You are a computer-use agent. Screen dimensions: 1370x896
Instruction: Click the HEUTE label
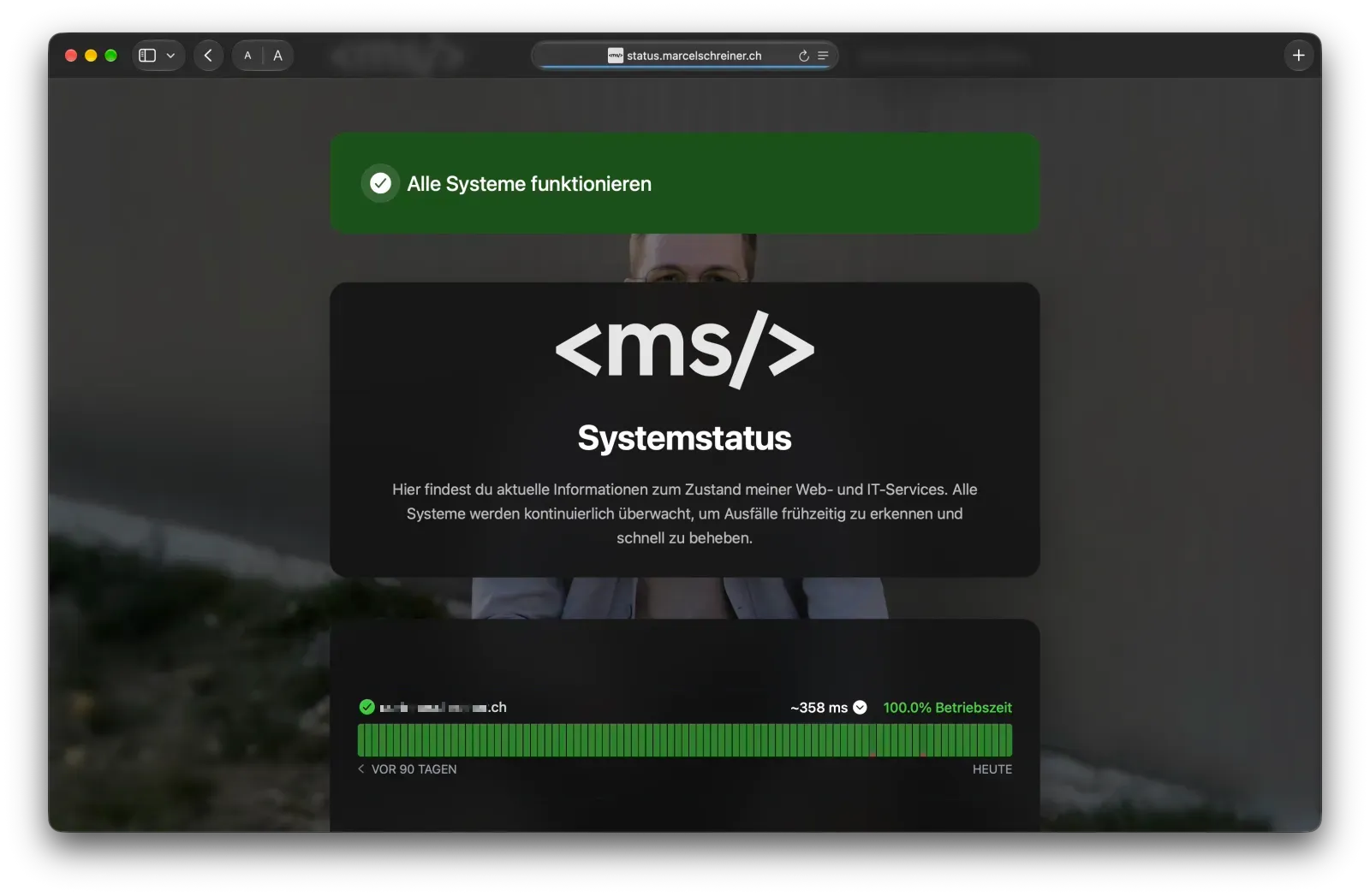(992, 769)
